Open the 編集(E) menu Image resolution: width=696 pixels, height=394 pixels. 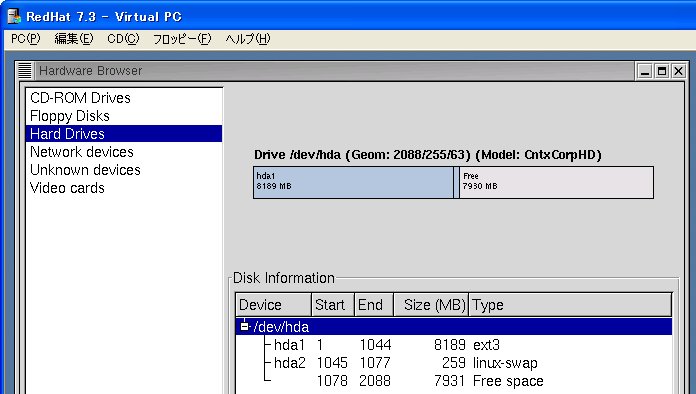[74, 39]
